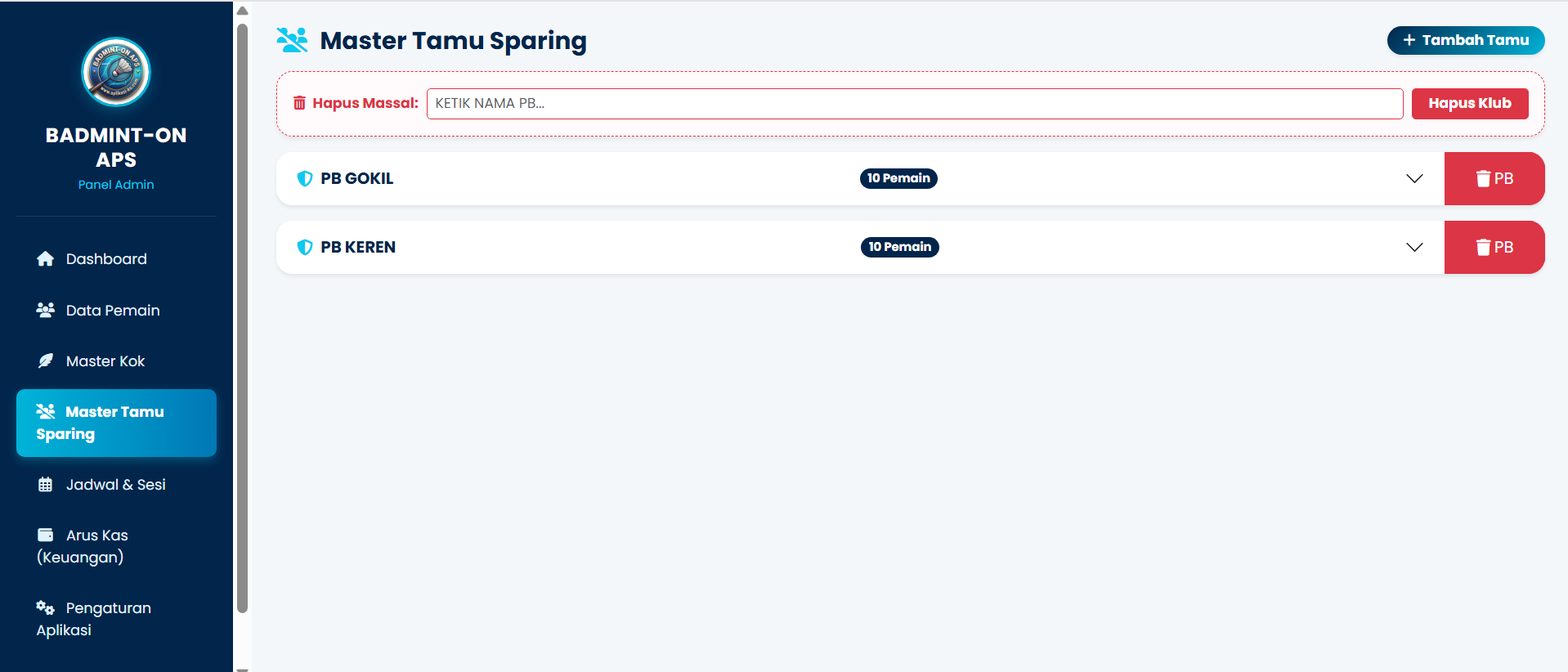Viewport: 1568px width, 672px height.
Task: Click the Data Pemain users icon
Action: pyautogui.click(x=46, y=310)
